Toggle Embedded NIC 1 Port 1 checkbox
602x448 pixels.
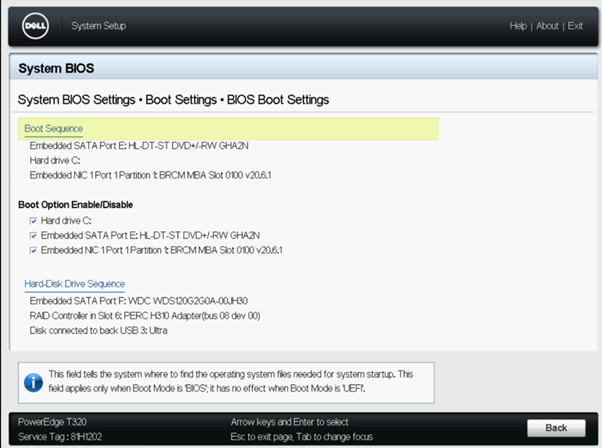tap(33, 250)
